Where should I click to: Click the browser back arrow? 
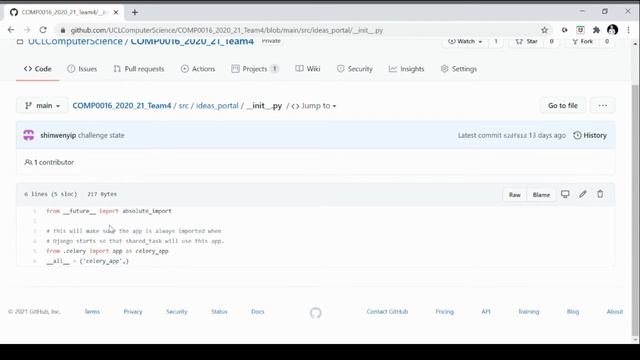11,30
